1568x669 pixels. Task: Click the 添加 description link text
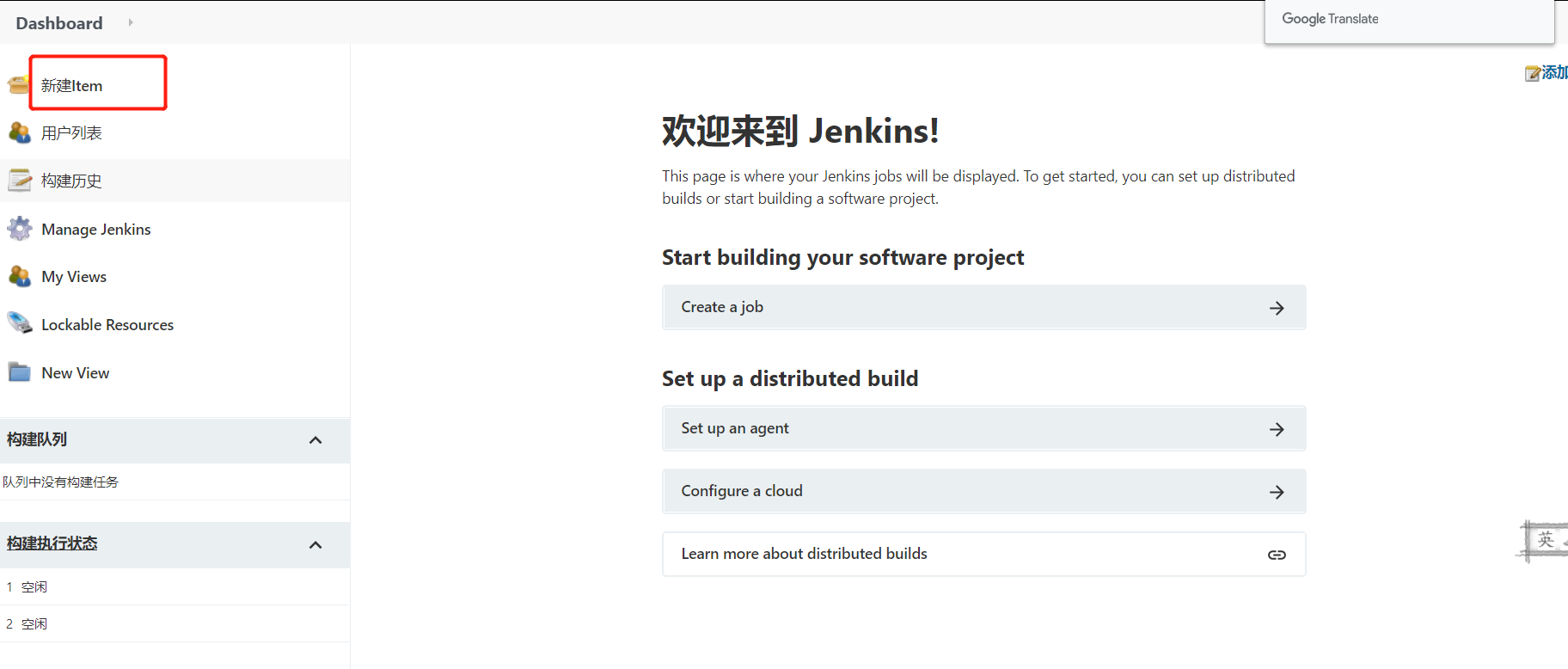[x=1554, y=72]
